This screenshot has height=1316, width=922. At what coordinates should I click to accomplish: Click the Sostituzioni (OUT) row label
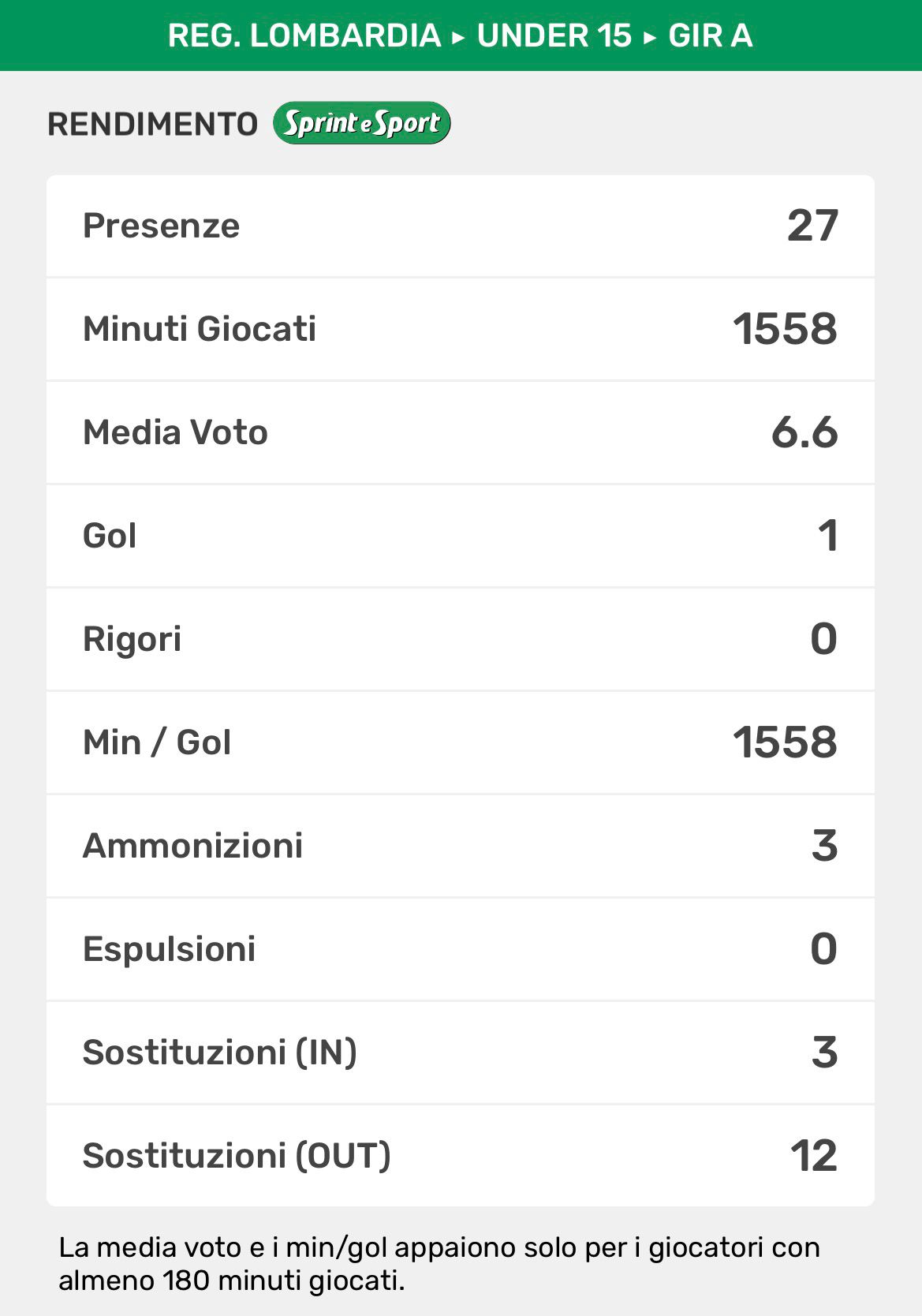(x=237, y=1156)
